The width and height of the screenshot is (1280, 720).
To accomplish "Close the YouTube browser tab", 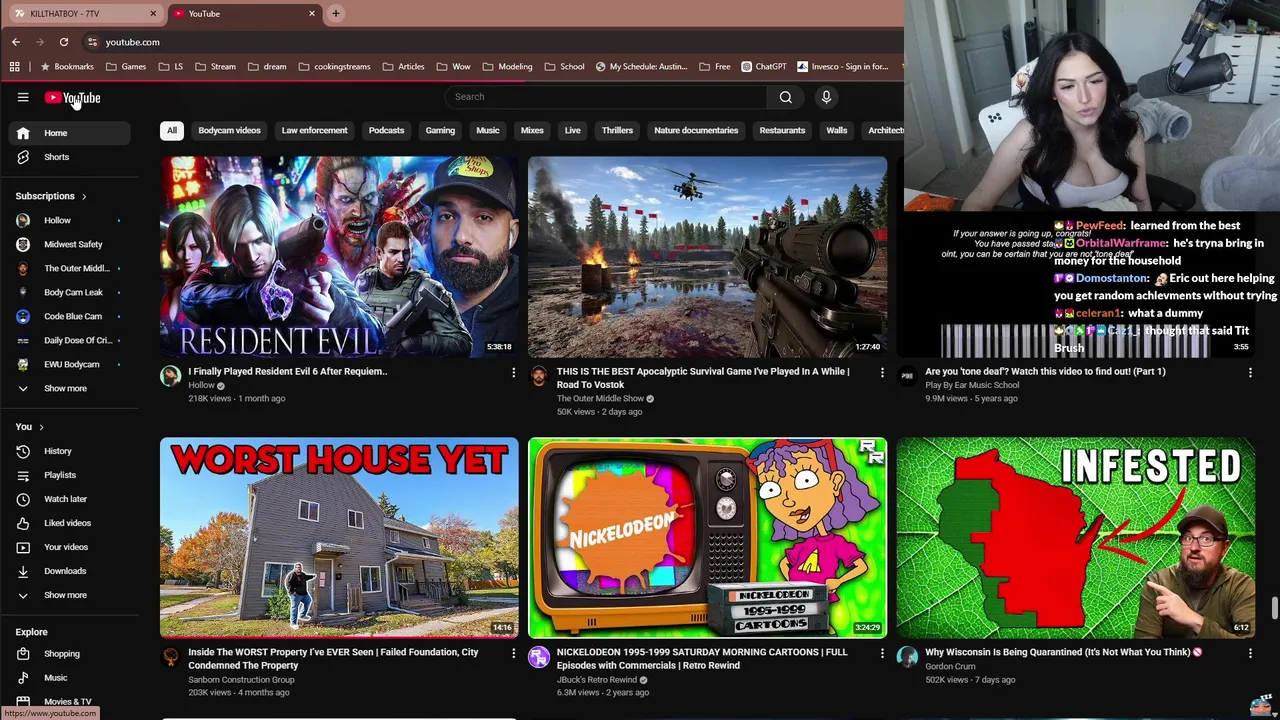I will pos(312,14).
